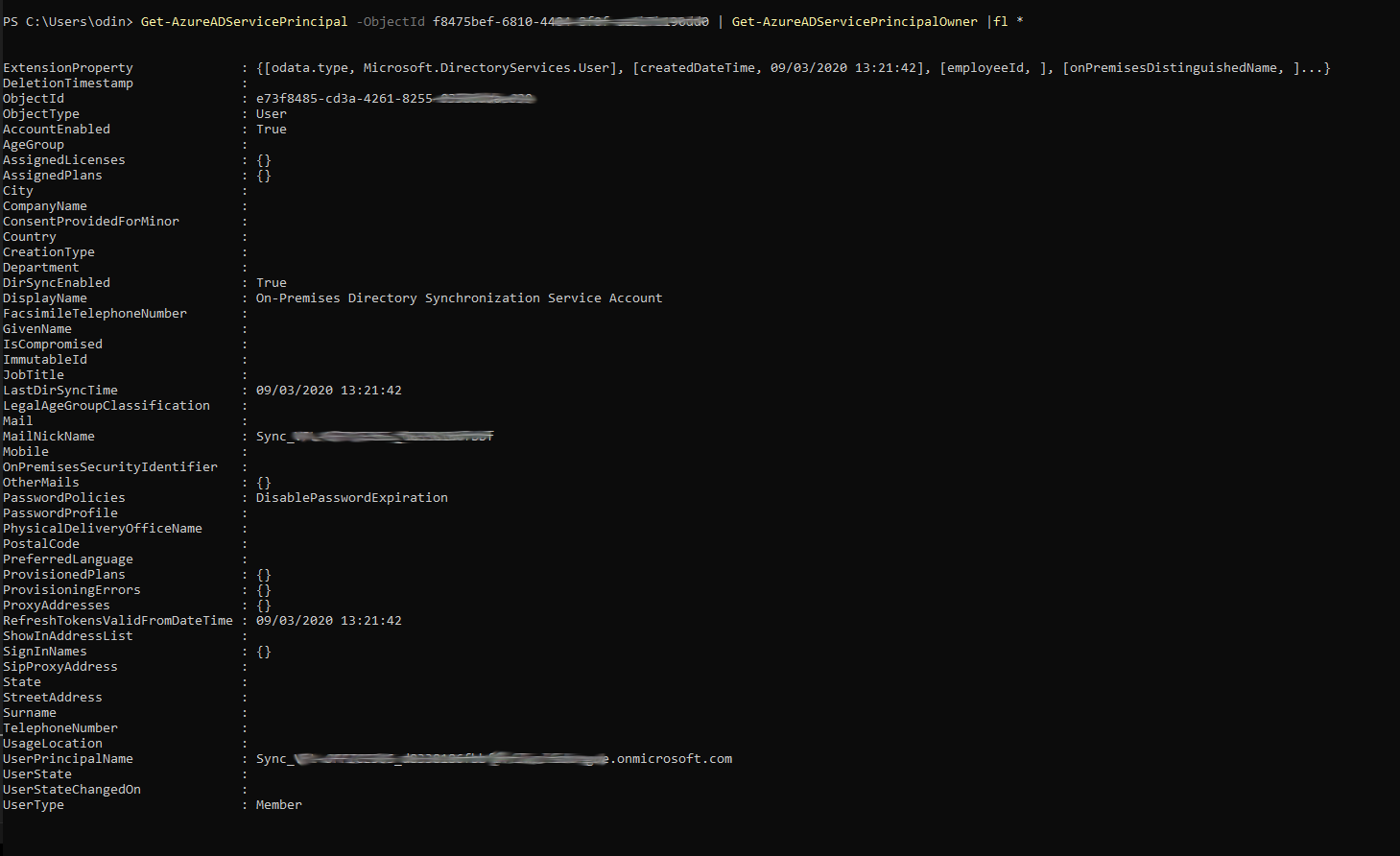Click the fl * format-list portion of command
The height and width of the screenshot is (856, 1400).
pos(1008,21)
